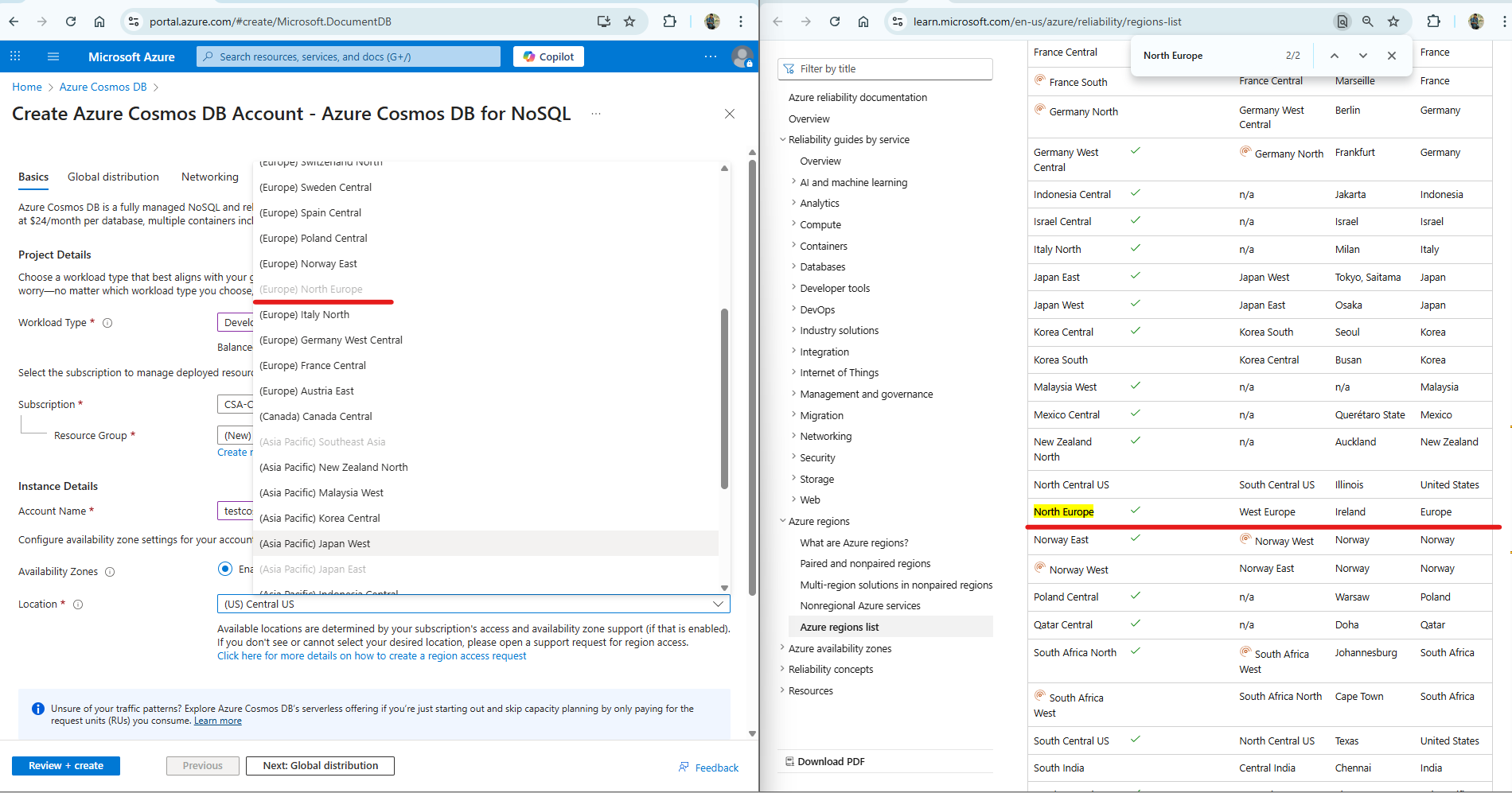Open Feedback for the Azure portal

click(708, 768)
